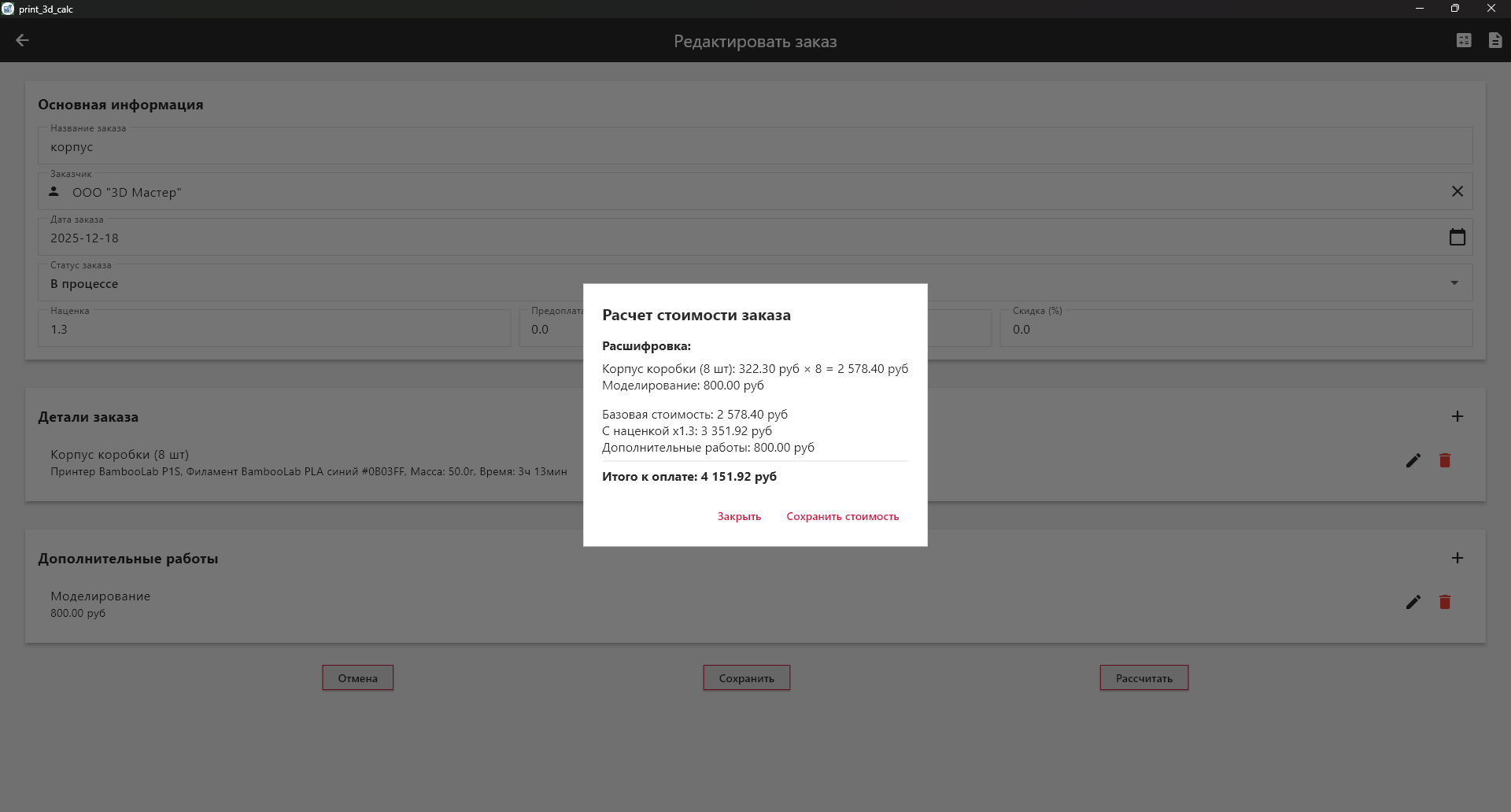The image size is (1511, 812).
Task: Add a new Дополнительные работы entry
Action: pyautogui.click(x=1457, y=558)
